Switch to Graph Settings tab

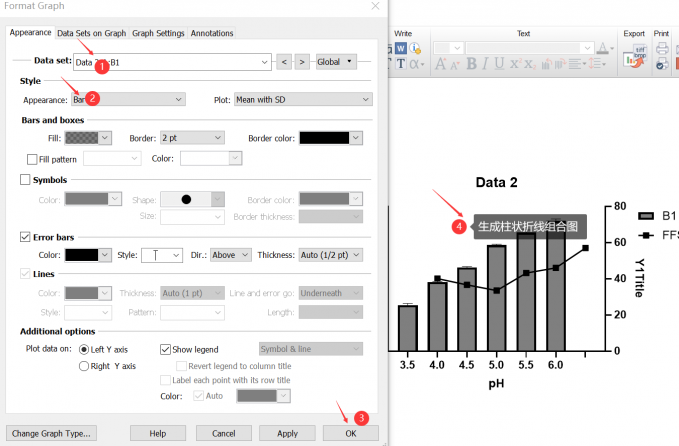158,33
